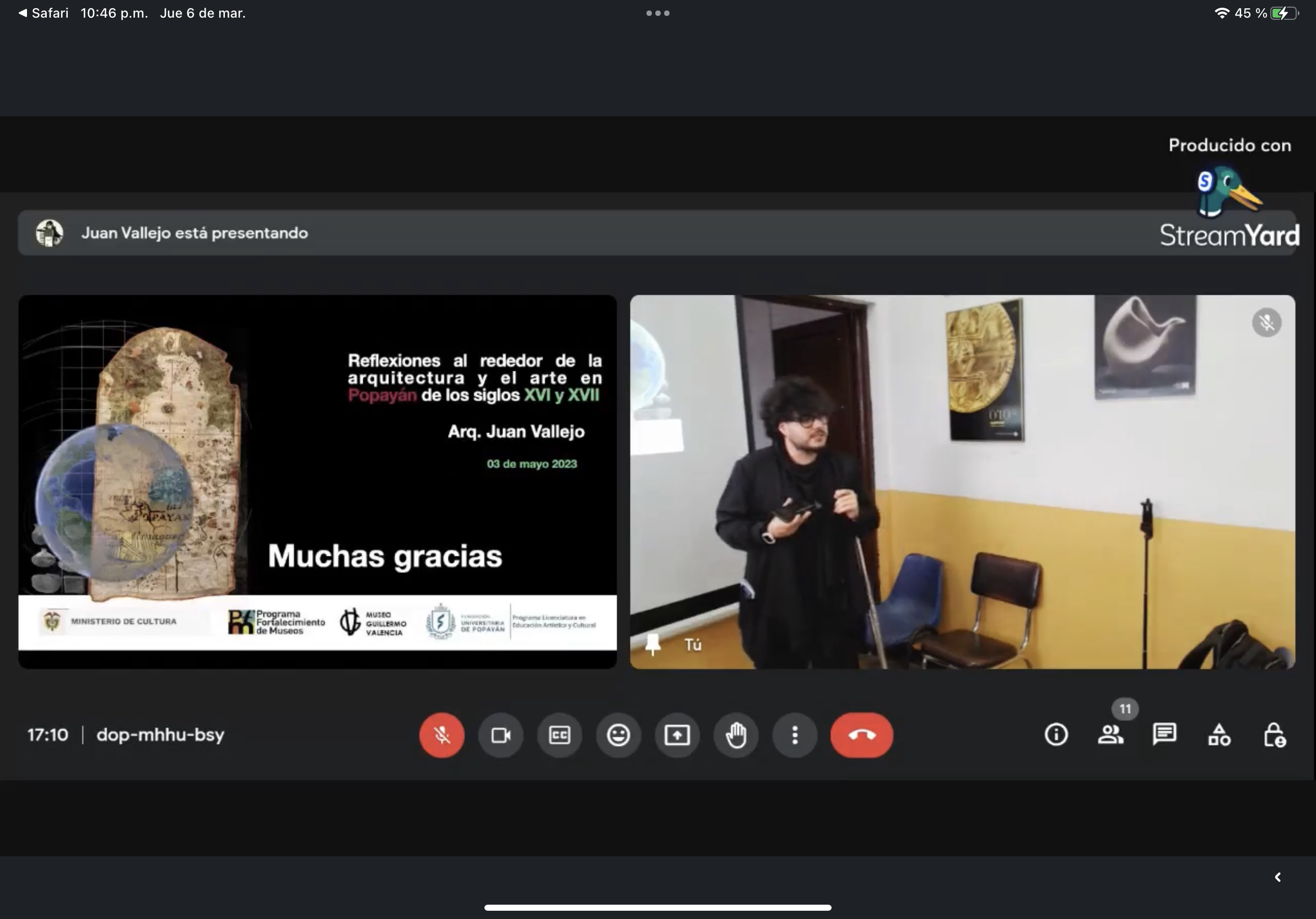
Task: Select the shared presentation slide tile
Action: tap(317, 482)
